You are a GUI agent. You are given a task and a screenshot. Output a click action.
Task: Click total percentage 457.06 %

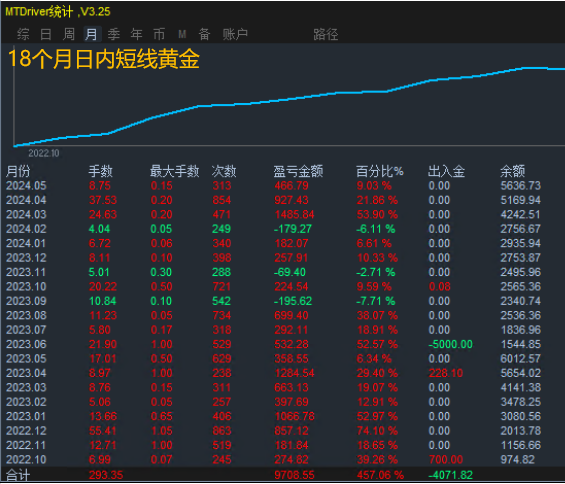(x=380, y=476)
